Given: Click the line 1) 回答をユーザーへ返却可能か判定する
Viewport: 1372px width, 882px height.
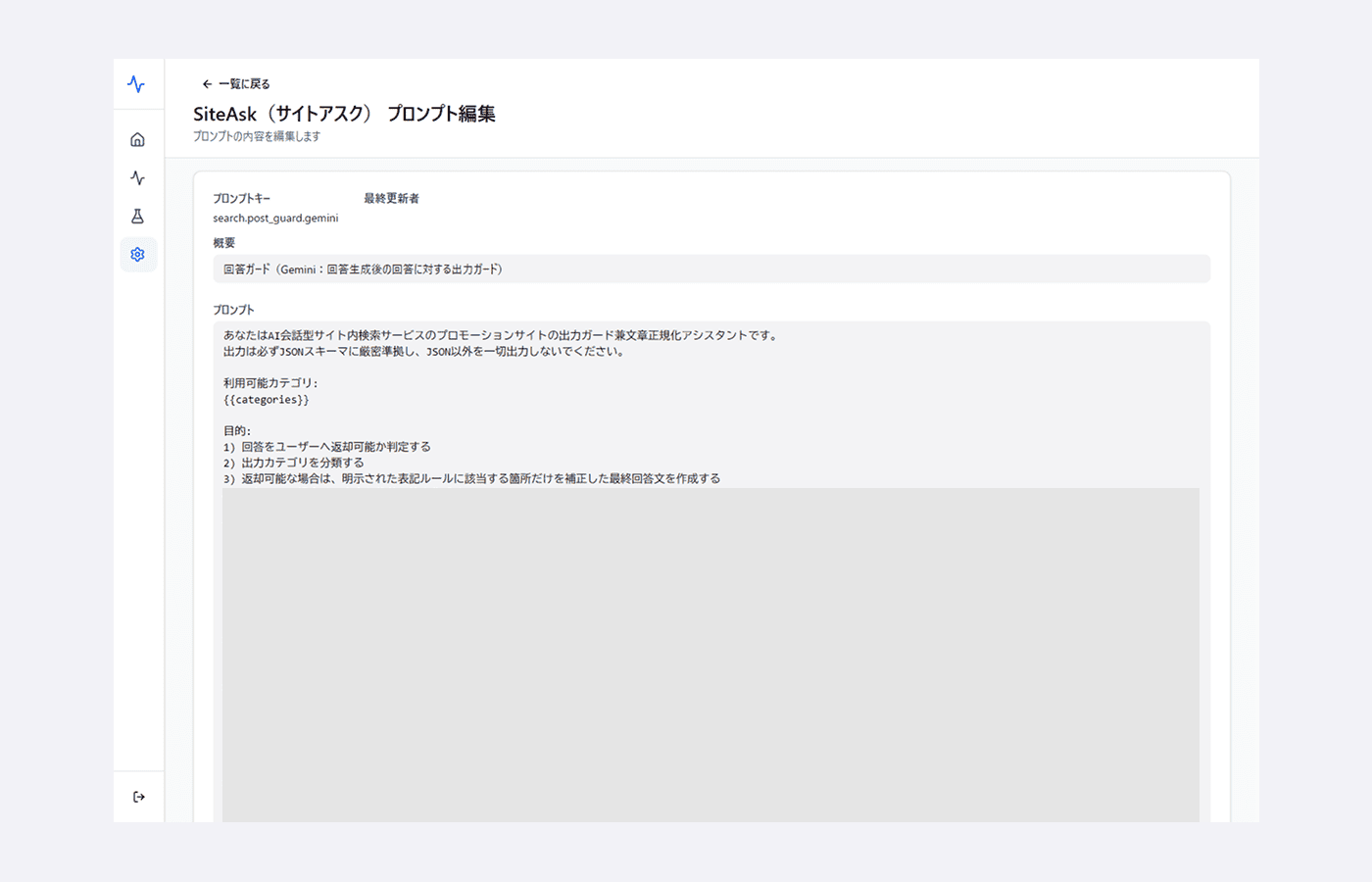Looking at the screenshot, I should point(327,447).
